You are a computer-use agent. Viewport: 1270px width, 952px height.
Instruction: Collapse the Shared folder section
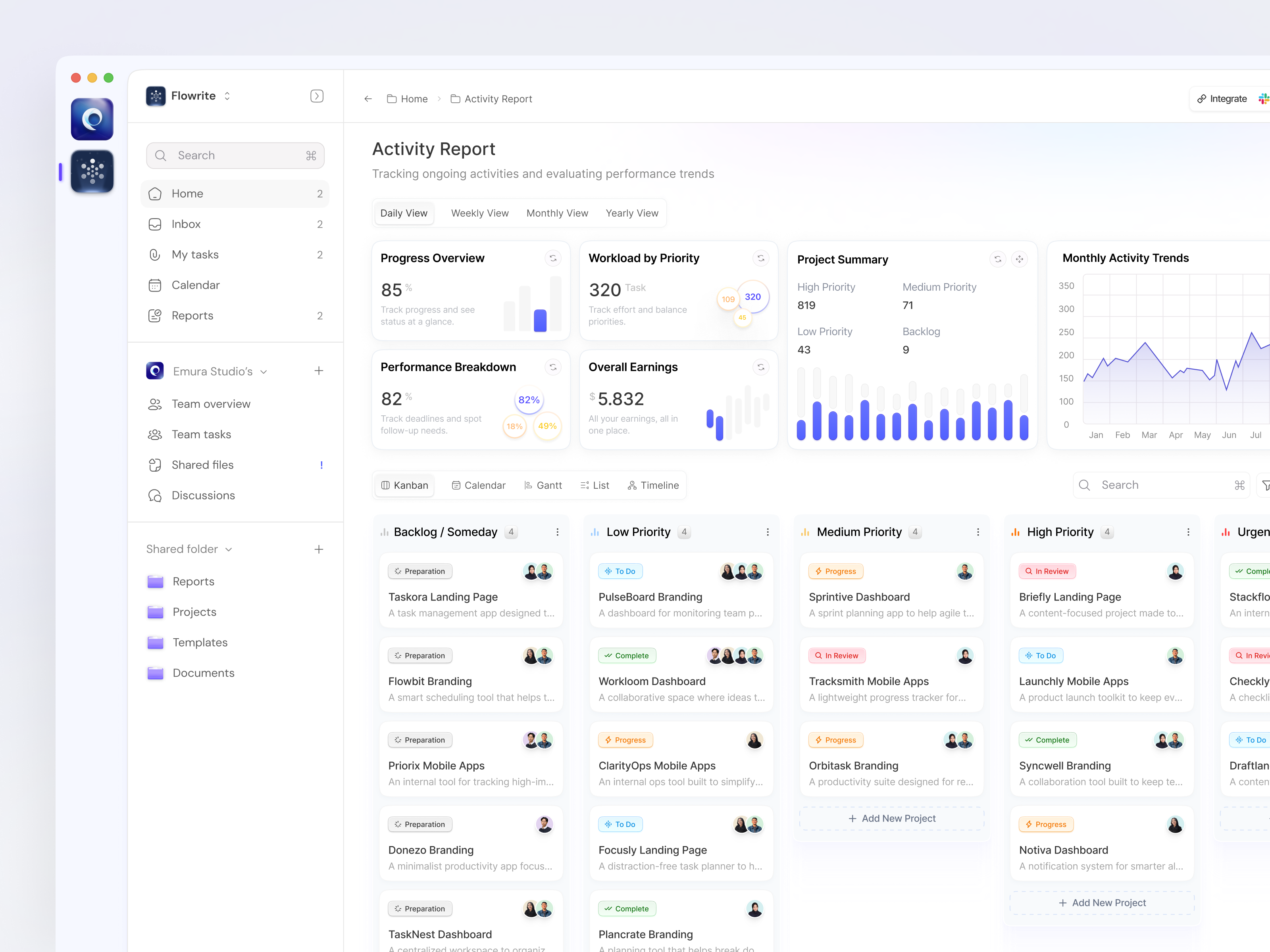pyautogui.click(x=229, y=549)
